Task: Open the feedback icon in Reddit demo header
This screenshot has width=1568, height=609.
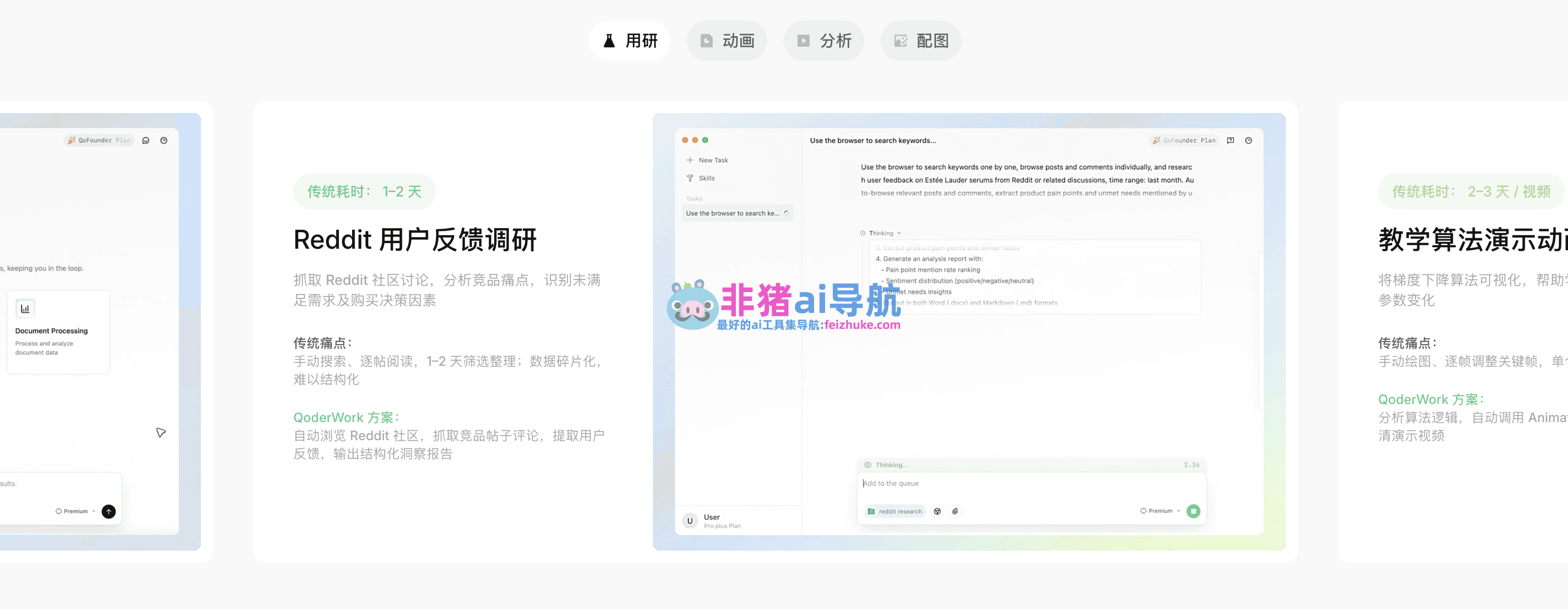Action: (x=1230, y=141)
